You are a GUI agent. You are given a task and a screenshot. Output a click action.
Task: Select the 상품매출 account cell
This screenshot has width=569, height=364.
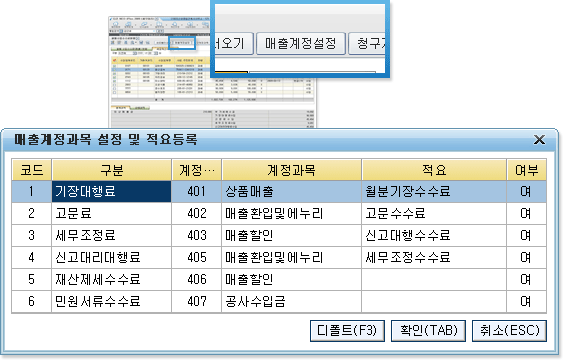tap(291, 192)
